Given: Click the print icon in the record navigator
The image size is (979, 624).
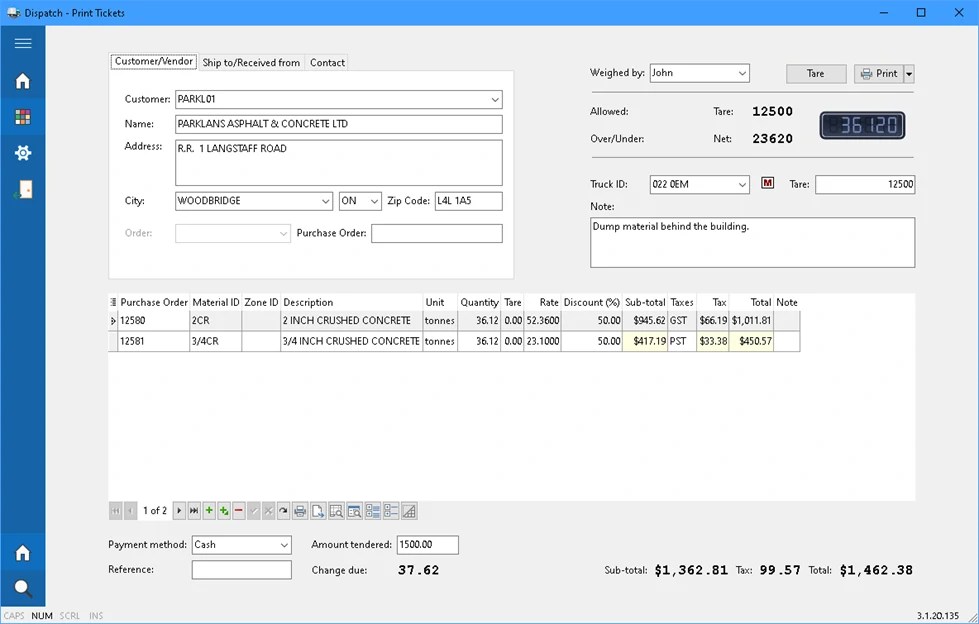Looking at the screenshot, I should tap(300, 511).
